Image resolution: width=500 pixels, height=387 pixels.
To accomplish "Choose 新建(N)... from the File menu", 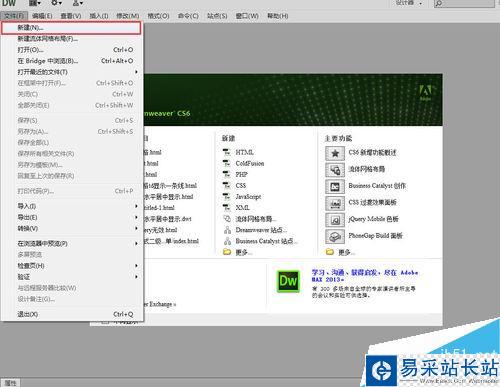I will point(71,28).
